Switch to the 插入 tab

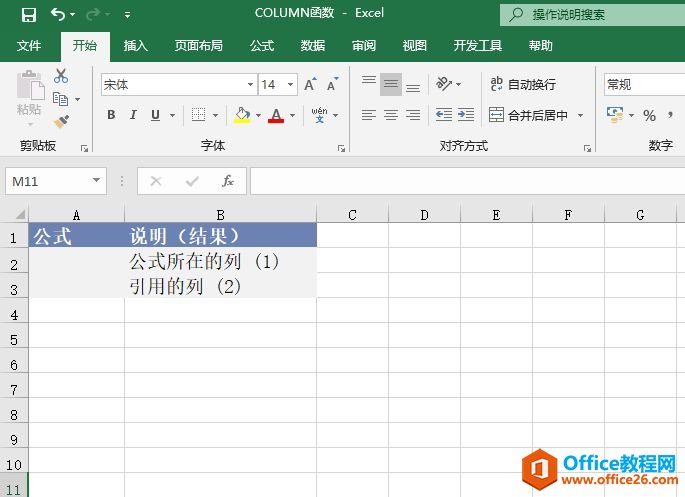point(135,45)
